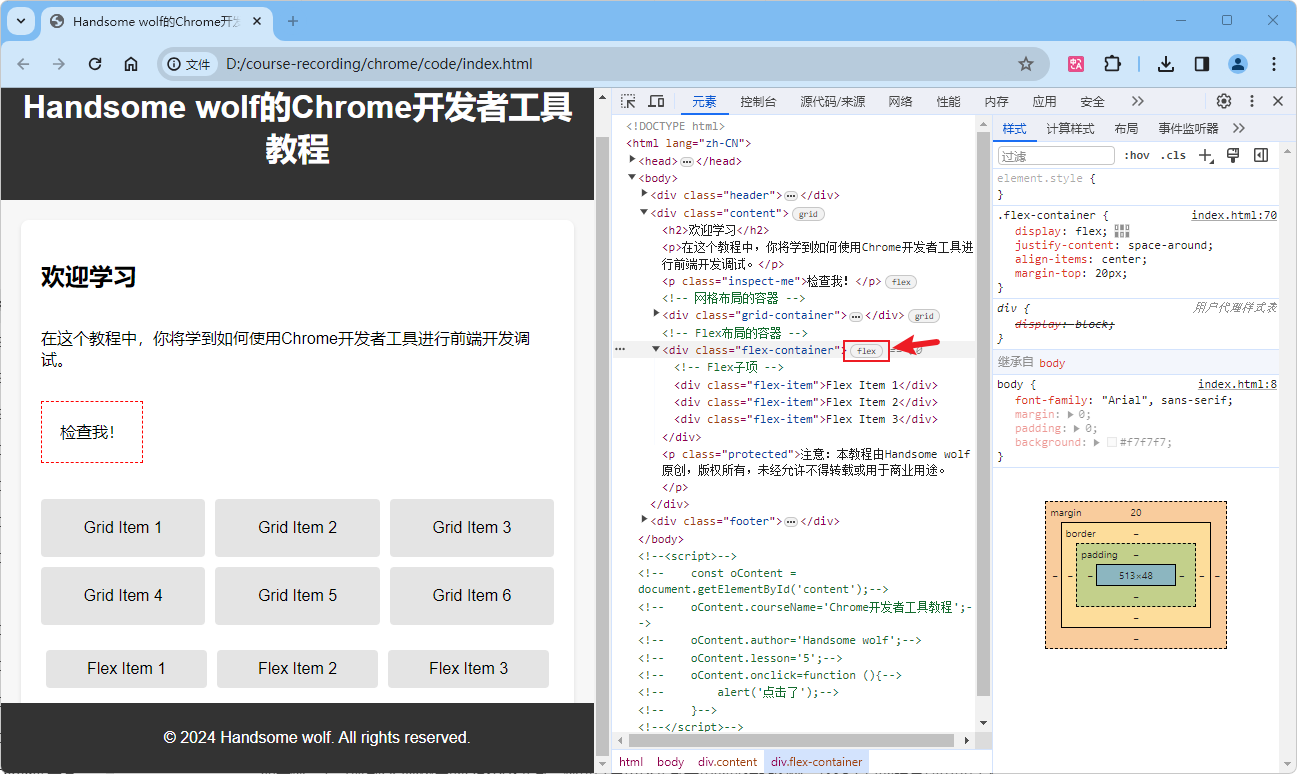Click the #f7f7f7 background color swatch
The height and width of the screenshot is (774, 1297).
coord(1112,442)
